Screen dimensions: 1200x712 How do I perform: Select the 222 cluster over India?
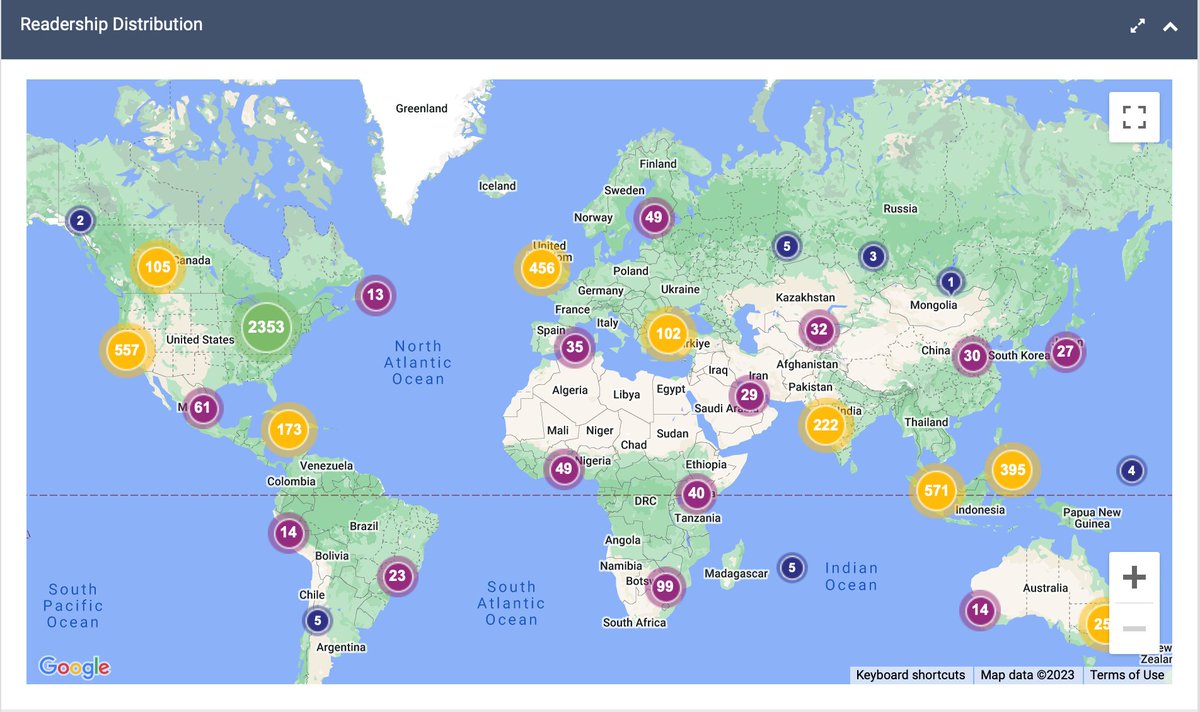825,425
